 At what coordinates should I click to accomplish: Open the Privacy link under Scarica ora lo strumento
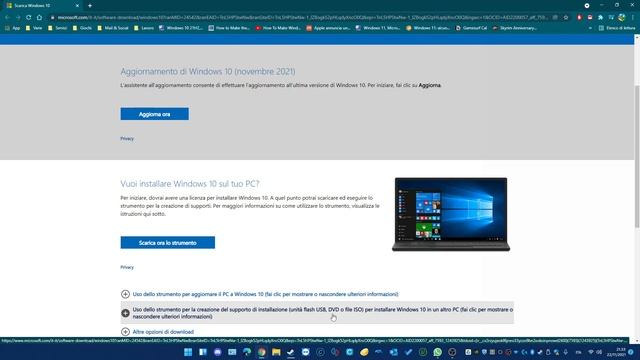click(x=127, y=267)
